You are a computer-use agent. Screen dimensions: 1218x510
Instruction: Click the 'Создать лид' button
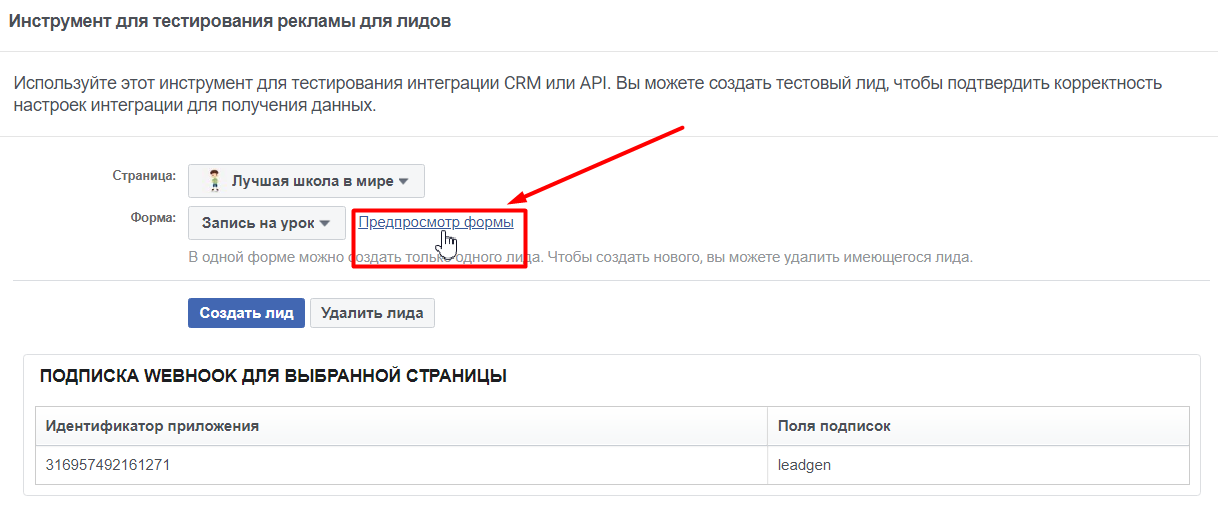tap(246, 313)
